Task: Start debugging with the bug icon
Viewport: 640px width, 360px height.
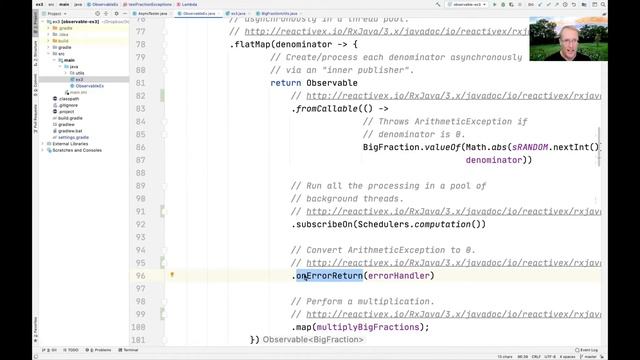Action: click(x=503, y=4)
